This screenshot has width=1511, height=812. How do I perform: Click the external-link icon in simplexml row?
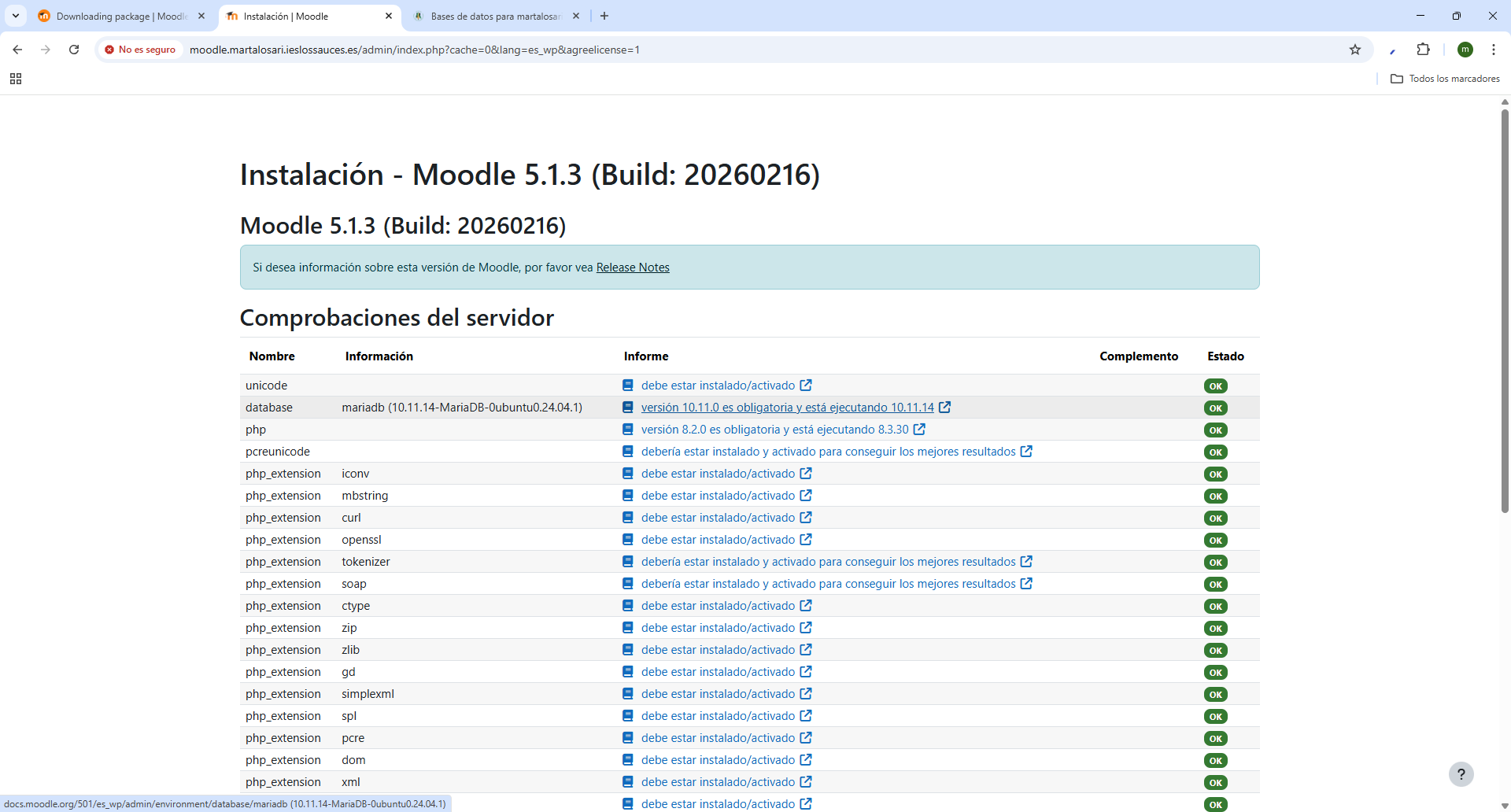[806, 694]
